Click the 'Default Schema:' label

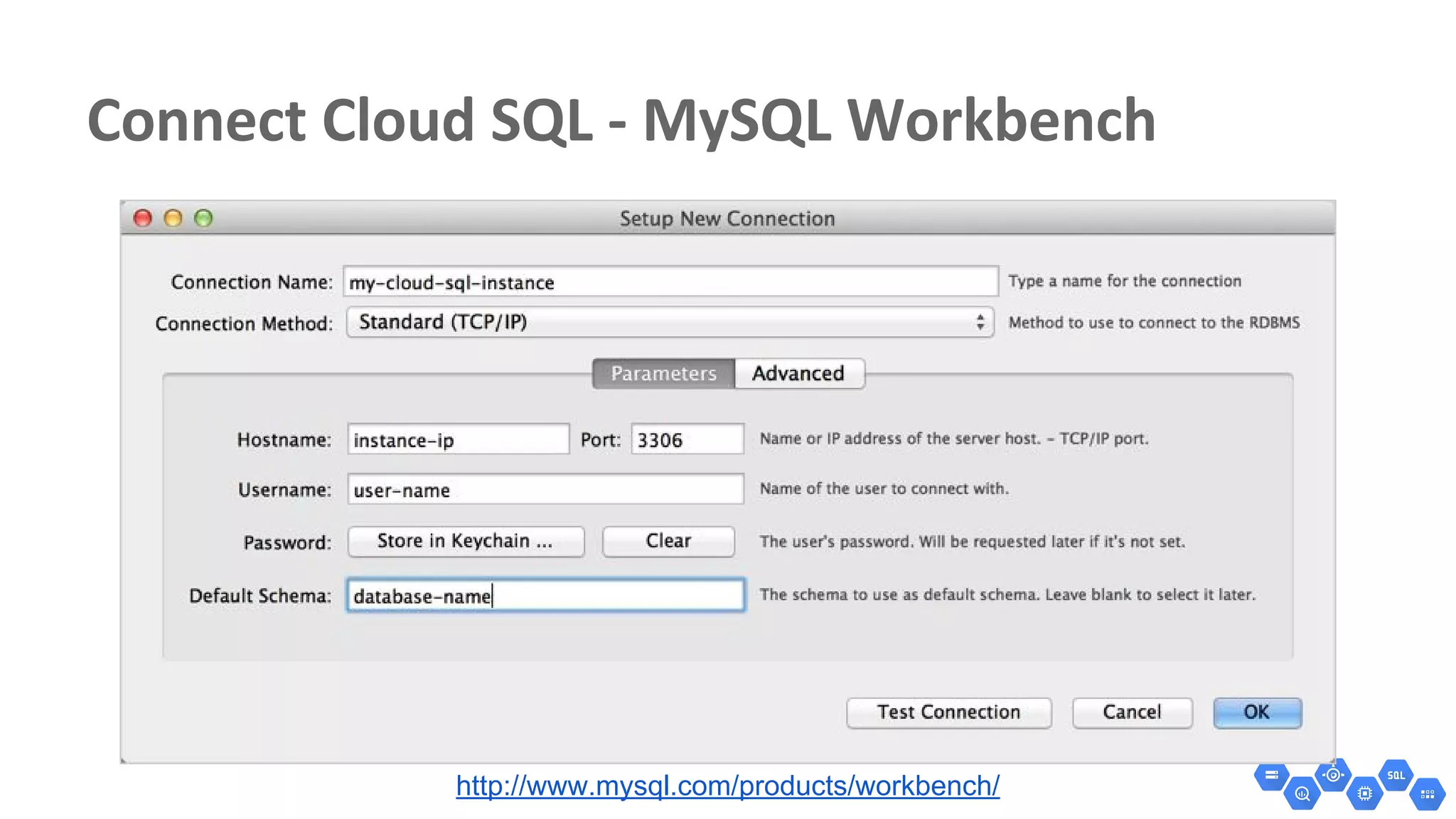[260, 596]
